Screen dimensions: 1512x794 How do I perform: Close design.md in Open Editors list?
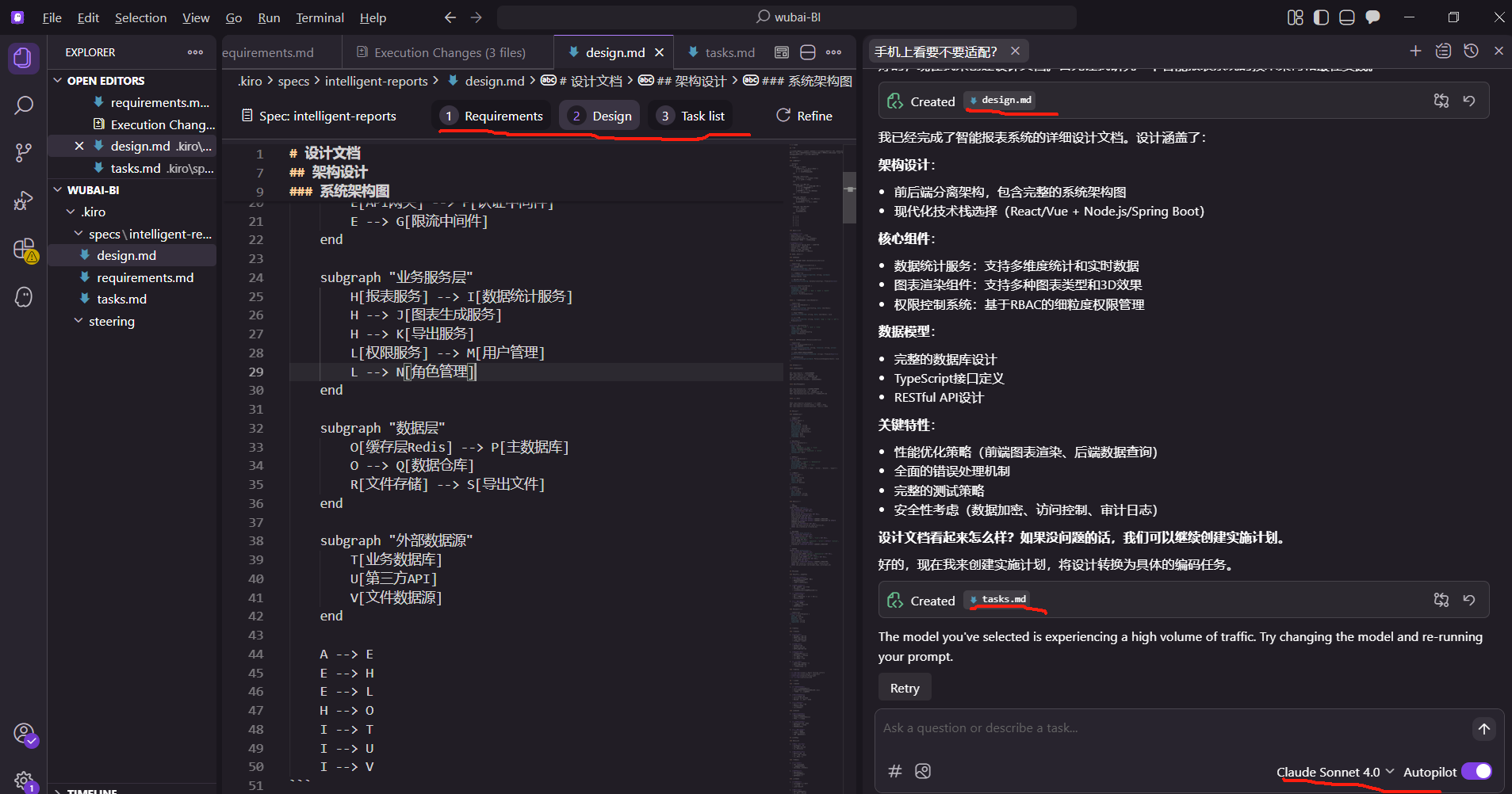click(x=79, y=146)
